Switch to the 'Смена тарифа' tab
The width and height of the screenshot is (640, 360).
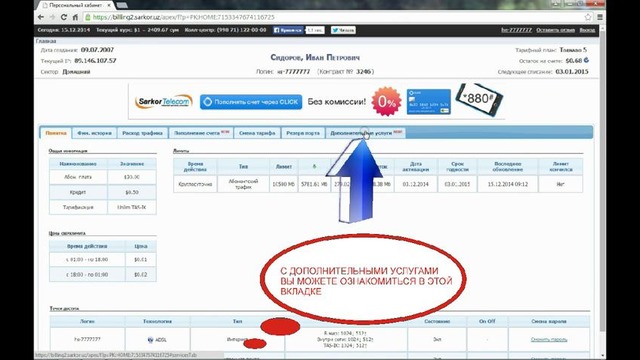(257, 133)
